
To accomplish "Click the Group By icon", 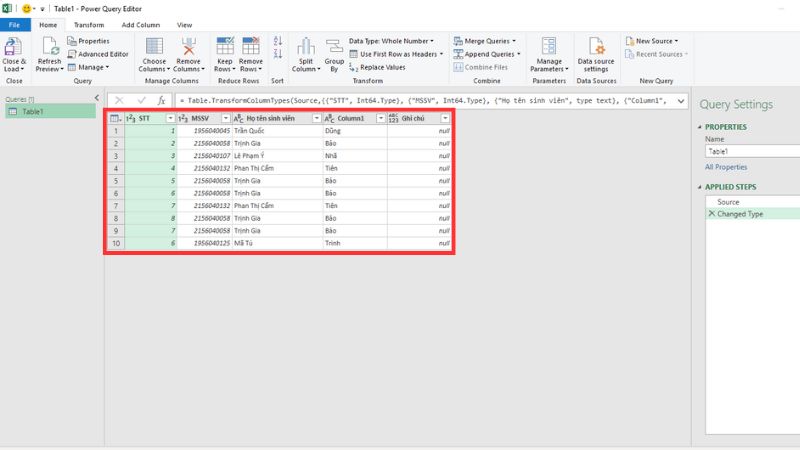I will pyautogui.click(x=333, y=49).
